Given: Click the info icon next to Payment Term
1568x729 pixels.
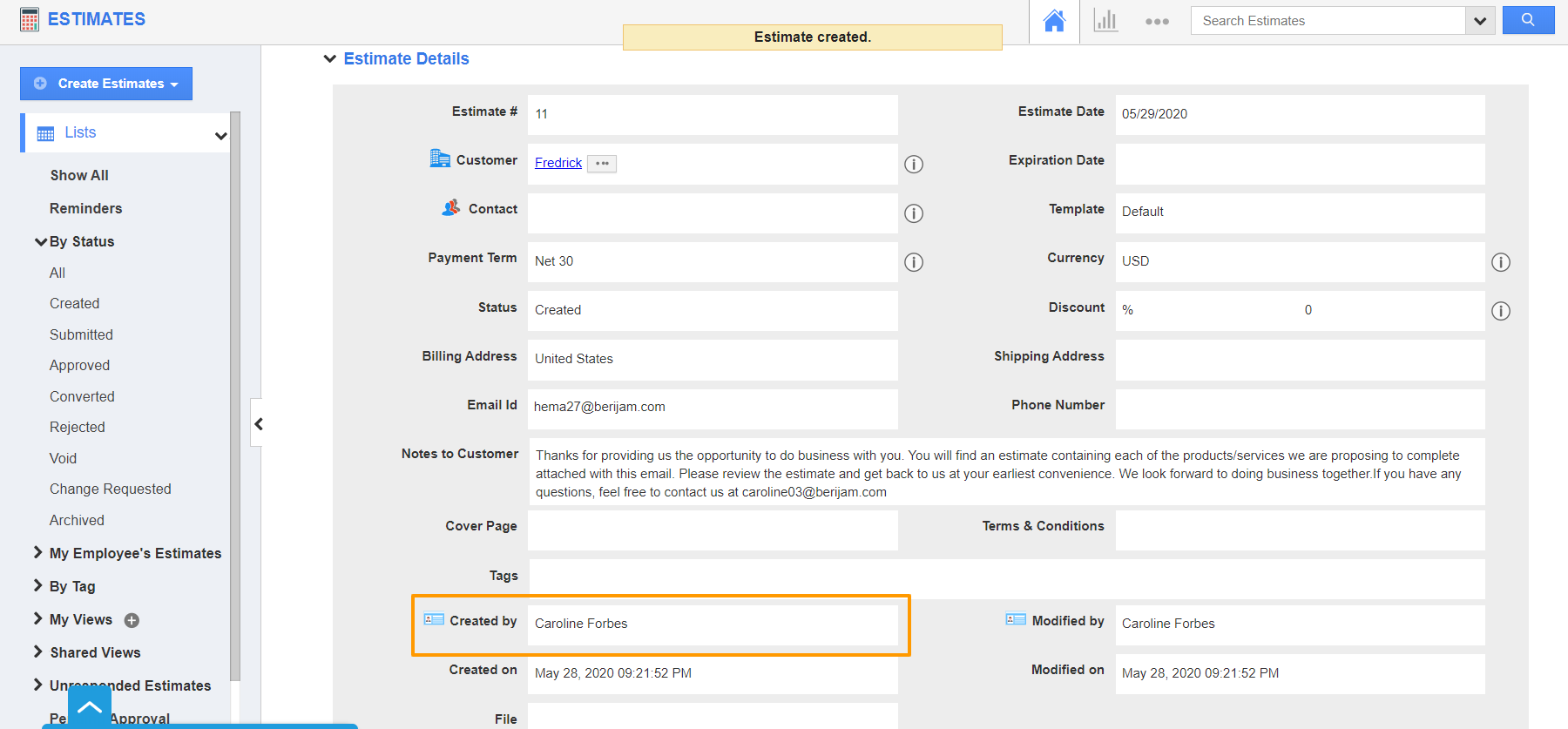Looking at the screenshot, I should 913,262.
